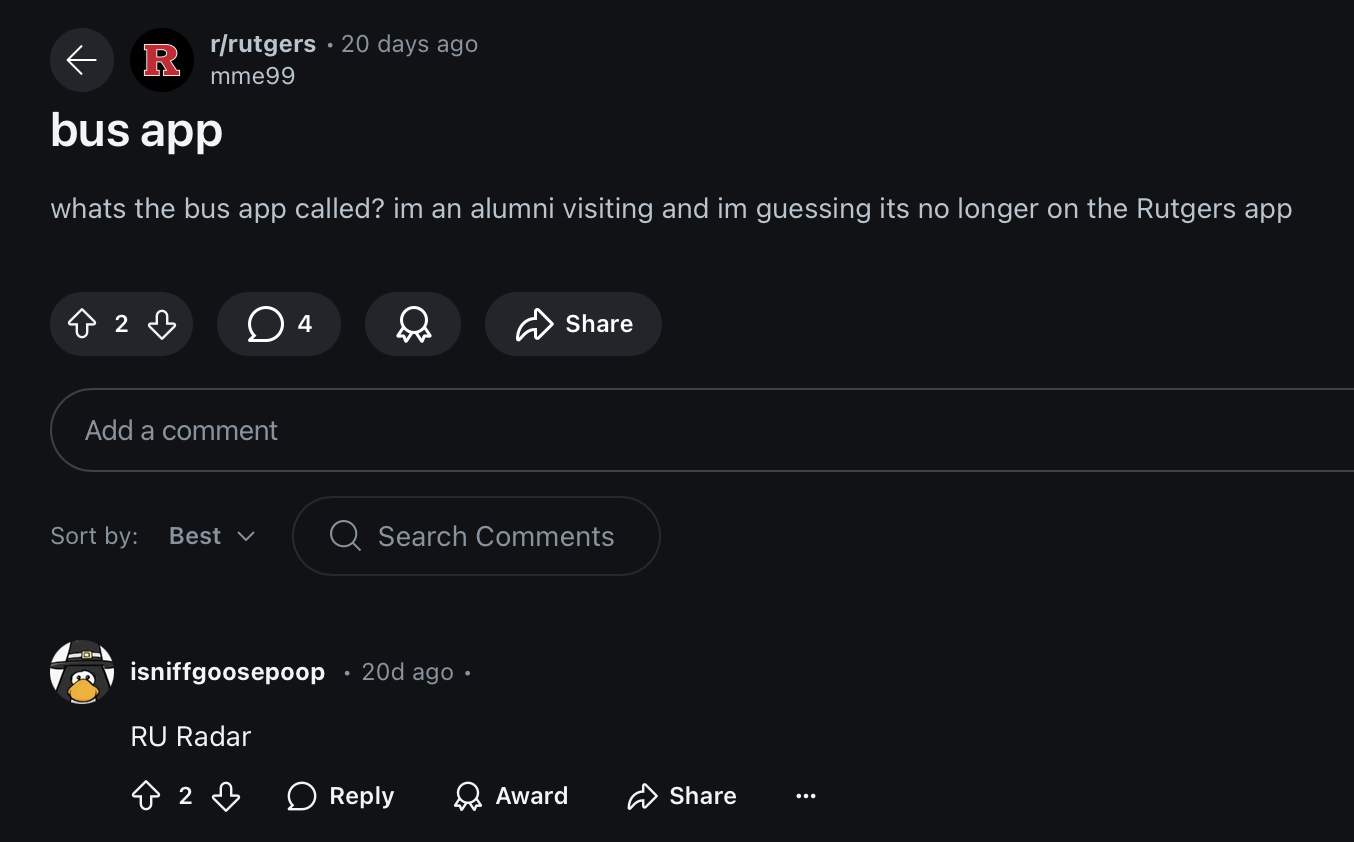Viewport: 1354px width, 842px height.
Task: Click isniffgoosepoop's penguin avatar
Action: (x=82, y=672)
